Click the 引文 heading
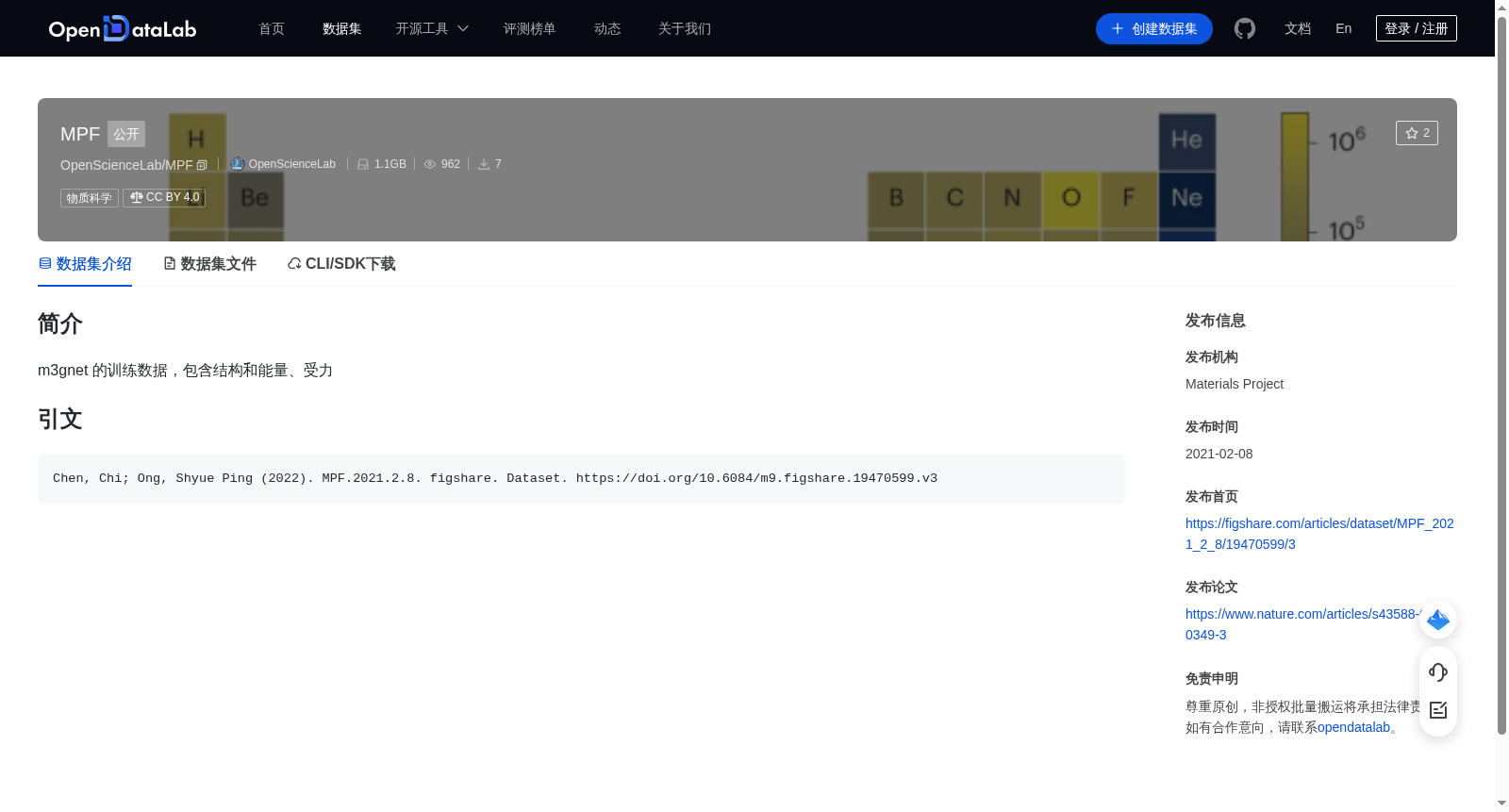Viewport: 1509px width, 812px height. (x=60, y=419)
